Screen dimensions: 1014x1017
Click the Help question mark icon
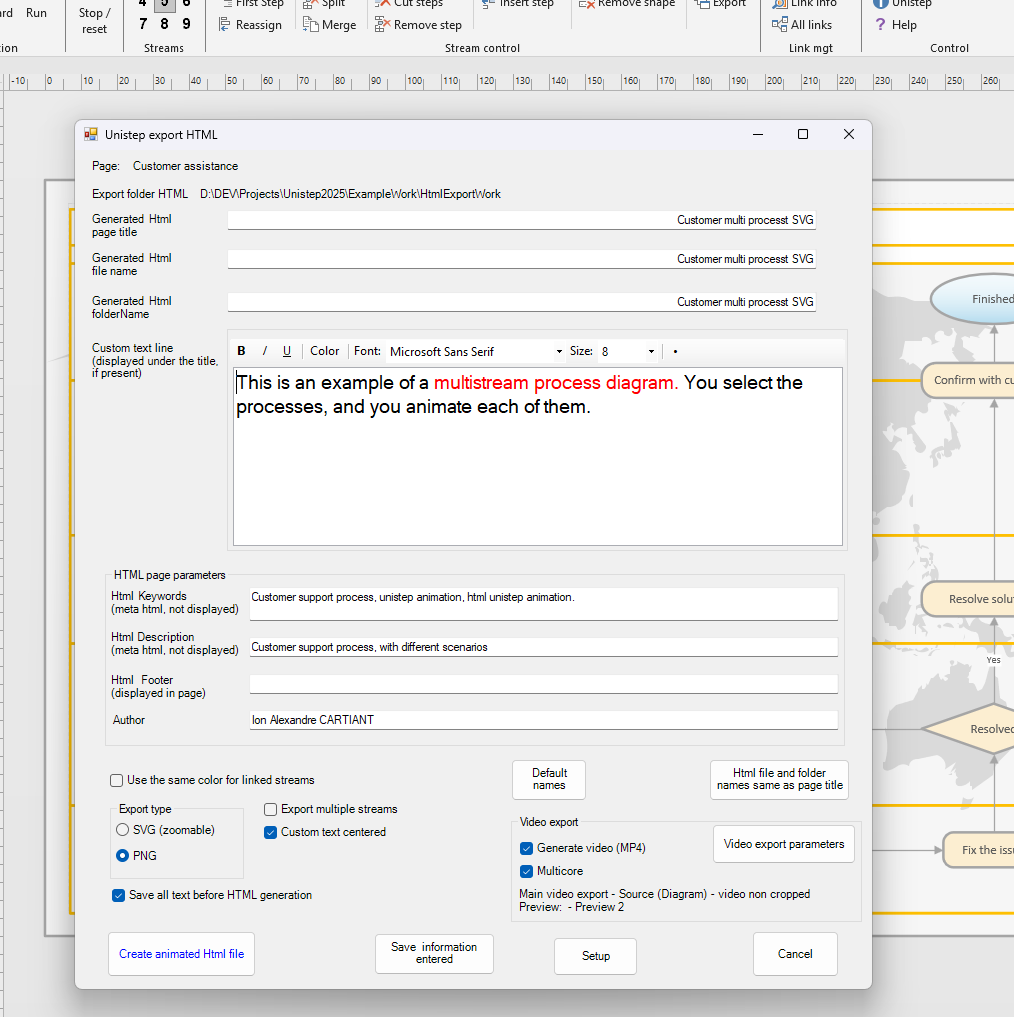point(880,25)
